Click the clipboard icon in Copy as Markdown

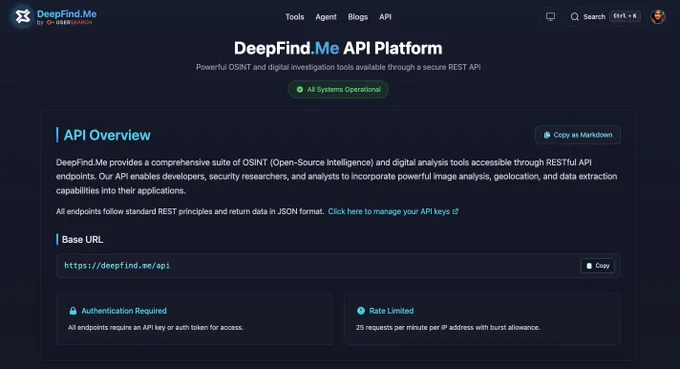tap(547, 135)
